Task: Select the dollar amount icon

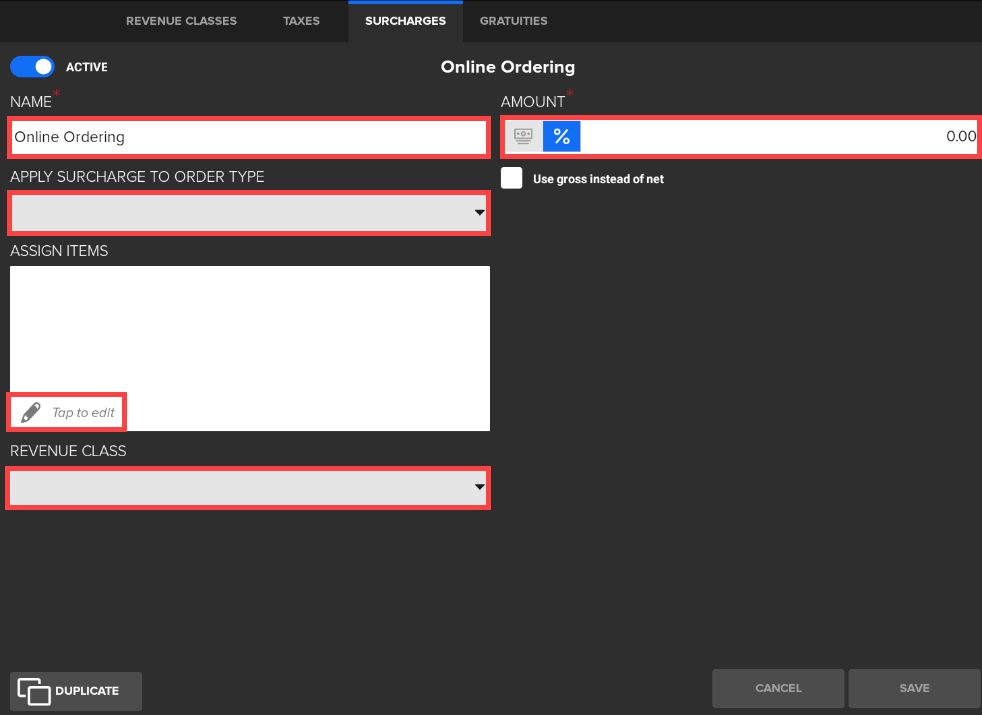Action: pyautogui.click(x=524, y=137)
